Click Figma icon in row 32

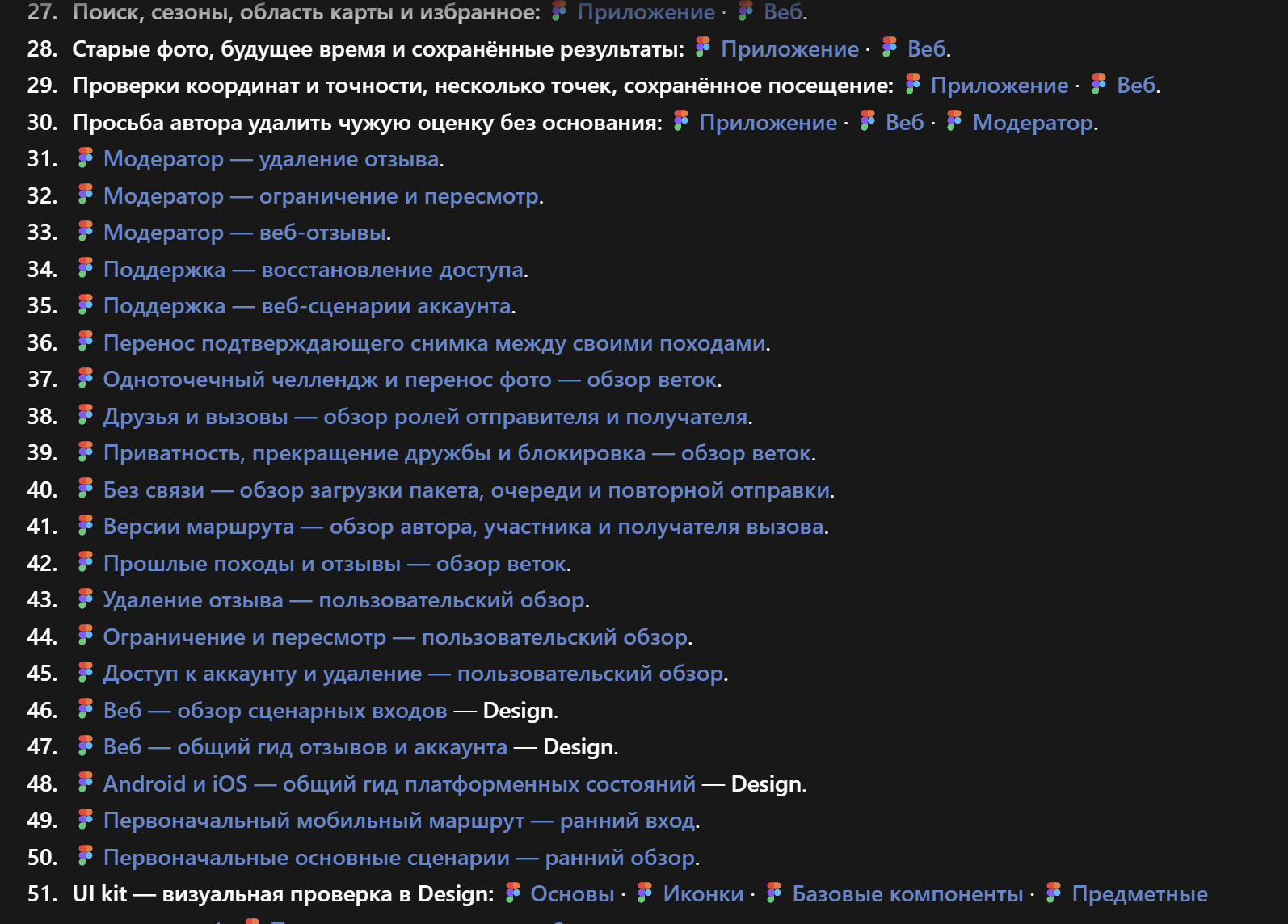(x=86, y=195)
